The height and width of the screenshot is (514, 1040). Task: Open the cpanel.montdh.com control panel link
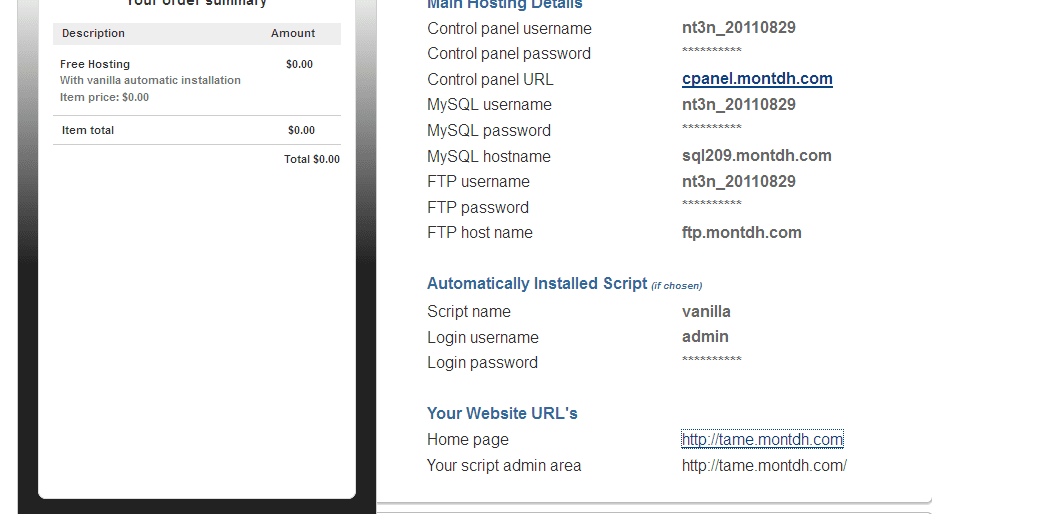click(x=757, y=79)
